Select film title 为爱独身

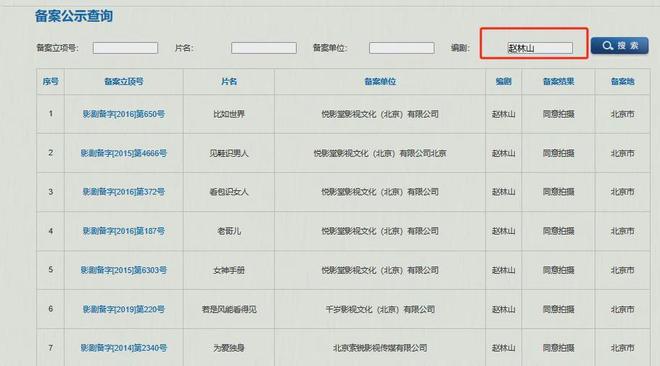click(x=229, y=348)
